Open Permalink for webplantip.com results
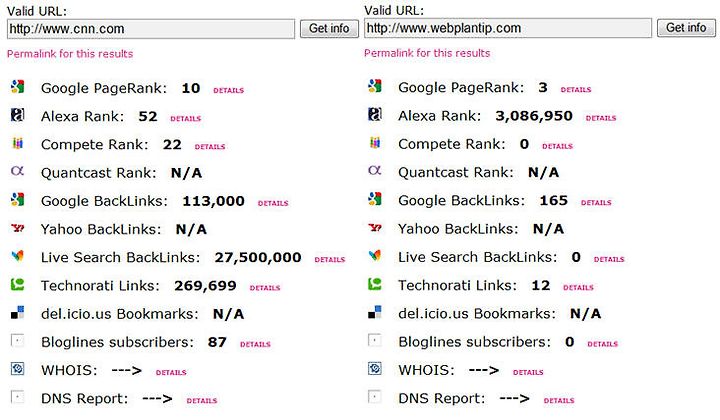The image size is (720, 420). pos(427,53)
